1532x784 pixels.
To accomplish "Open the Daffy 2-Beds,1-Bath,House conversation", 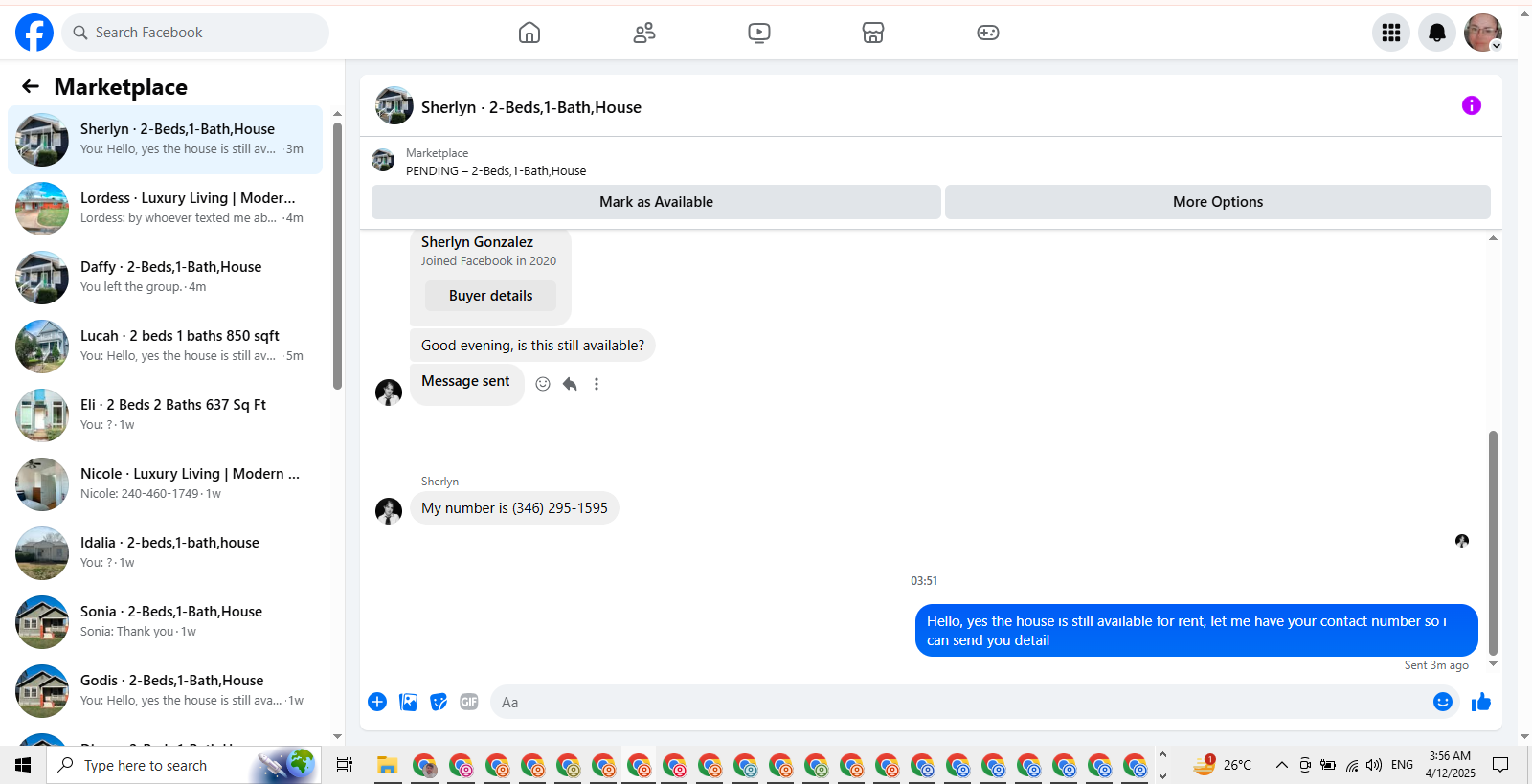I will tap(165, 278).
